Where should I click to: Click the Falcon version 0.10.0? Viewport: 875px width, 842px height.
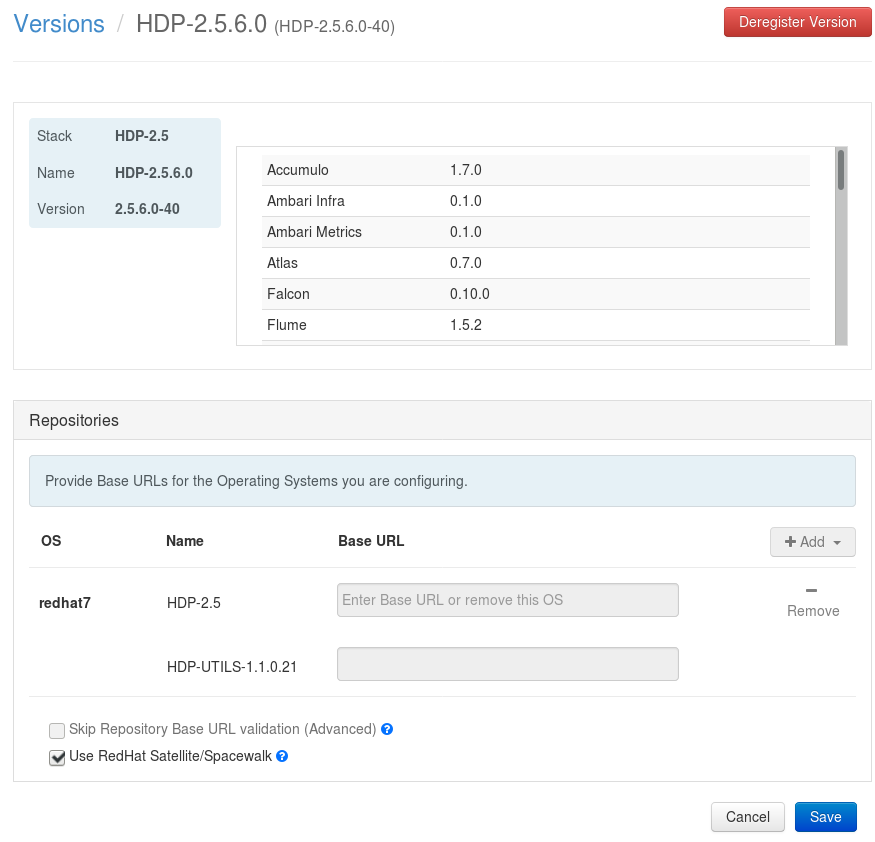(x=469, y=294)
